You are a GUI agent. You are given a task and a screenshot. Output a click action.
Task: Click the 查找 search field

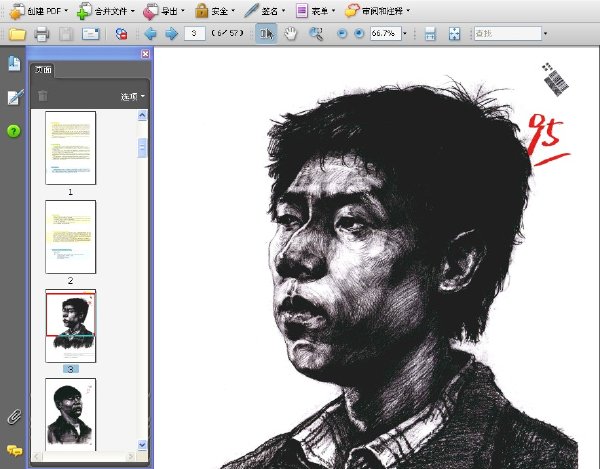tap(508, 34)
